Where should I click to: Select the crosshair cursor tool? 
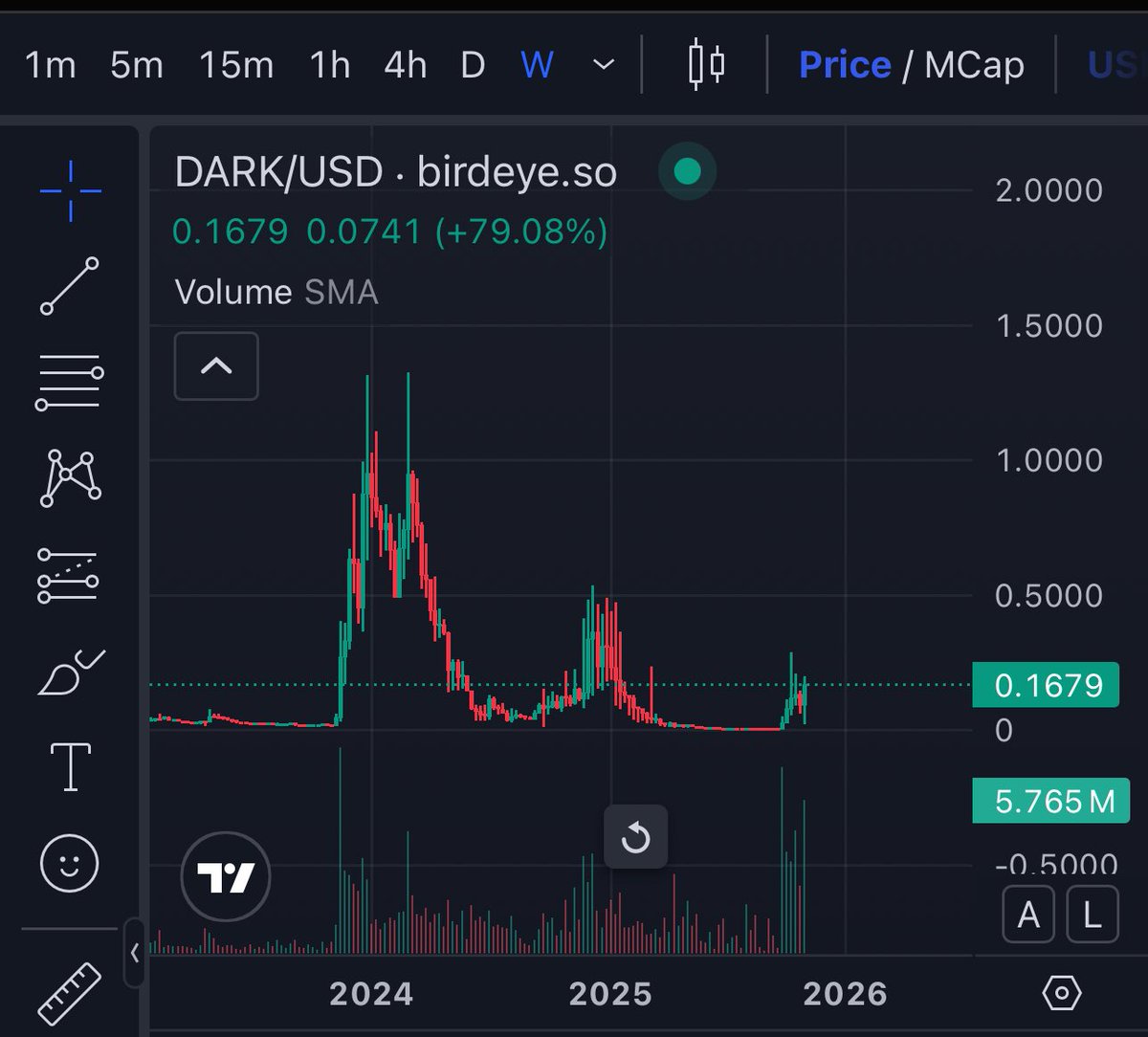[69, 191]
